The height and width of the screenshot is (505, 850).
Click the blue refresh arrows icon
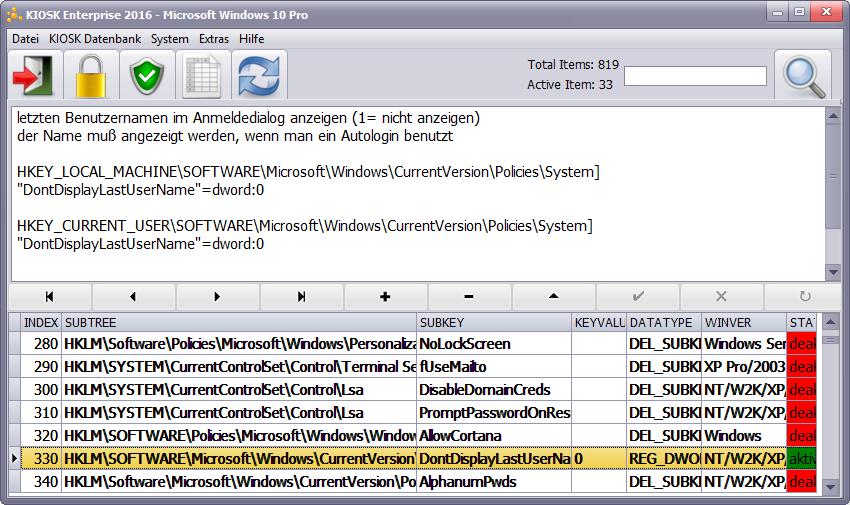[259, 75]
